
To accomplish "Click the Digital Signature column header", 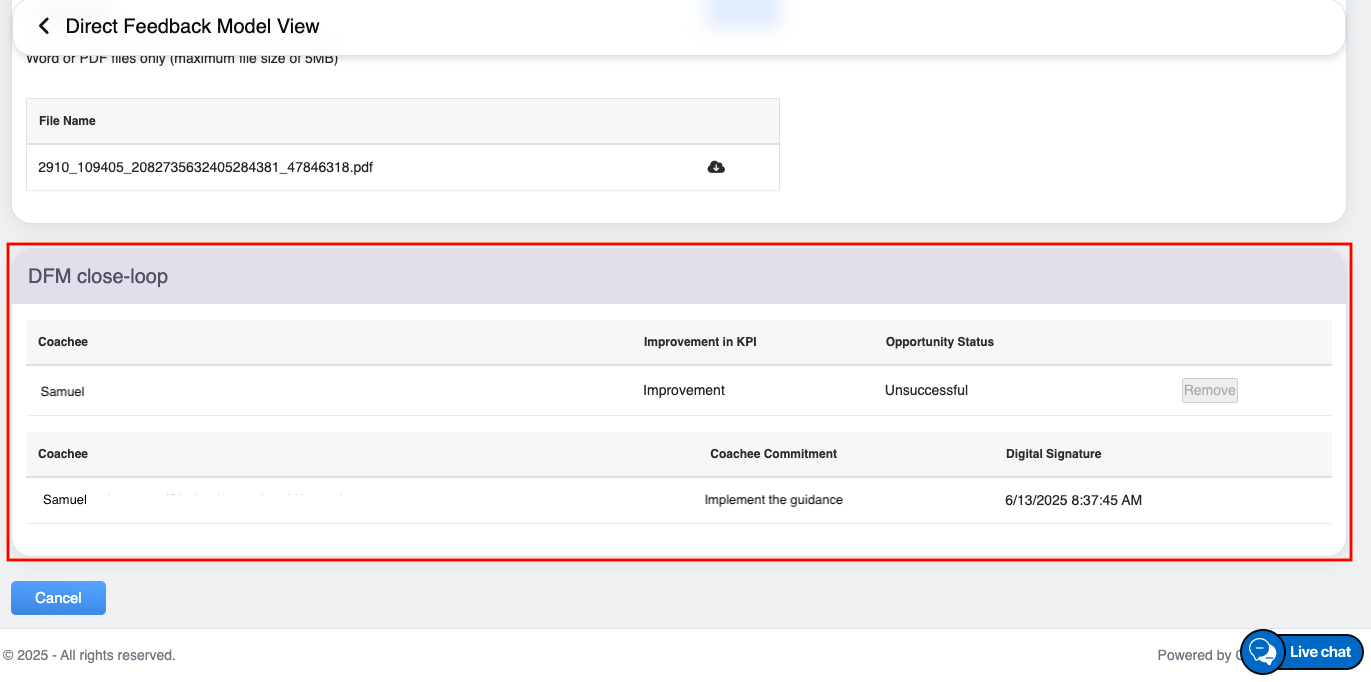I will 1053,454.
